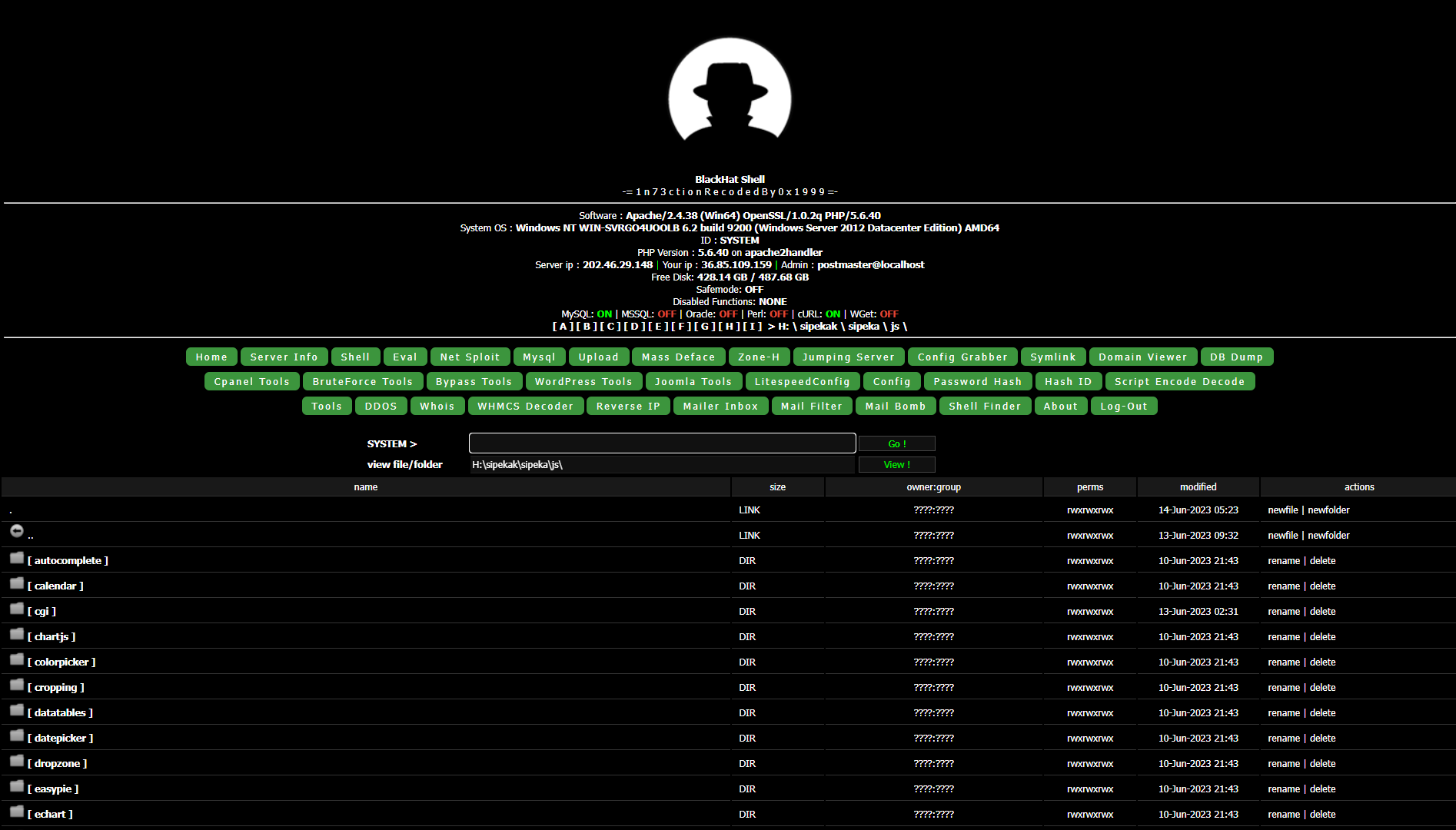The height and width of the screenshot is (830, 1456).
Task: Open the Server Info page
Action: pyautogui.click(x=284, y=357)
